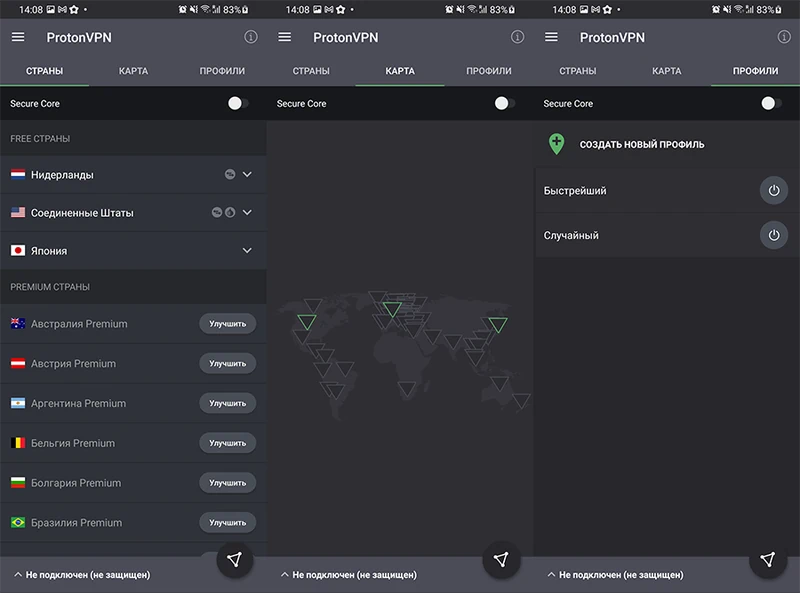Enable Secure Core on the ПРОФИЛИ screen
Image resolution: width=800 pixels, height=593 pixels.
768,103
